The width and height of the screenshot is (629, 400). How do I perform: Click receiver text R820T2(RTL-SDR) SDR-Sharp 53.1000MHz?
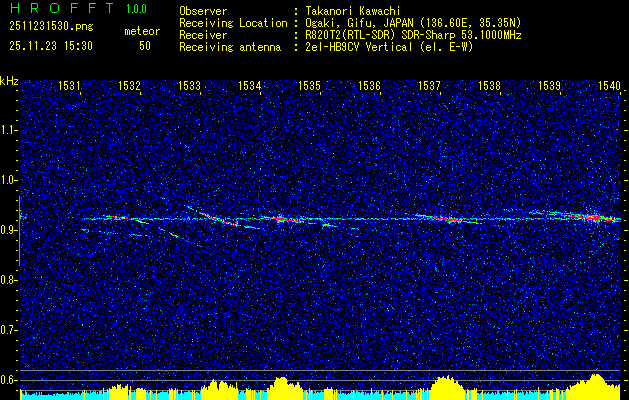tap(414, 35)
